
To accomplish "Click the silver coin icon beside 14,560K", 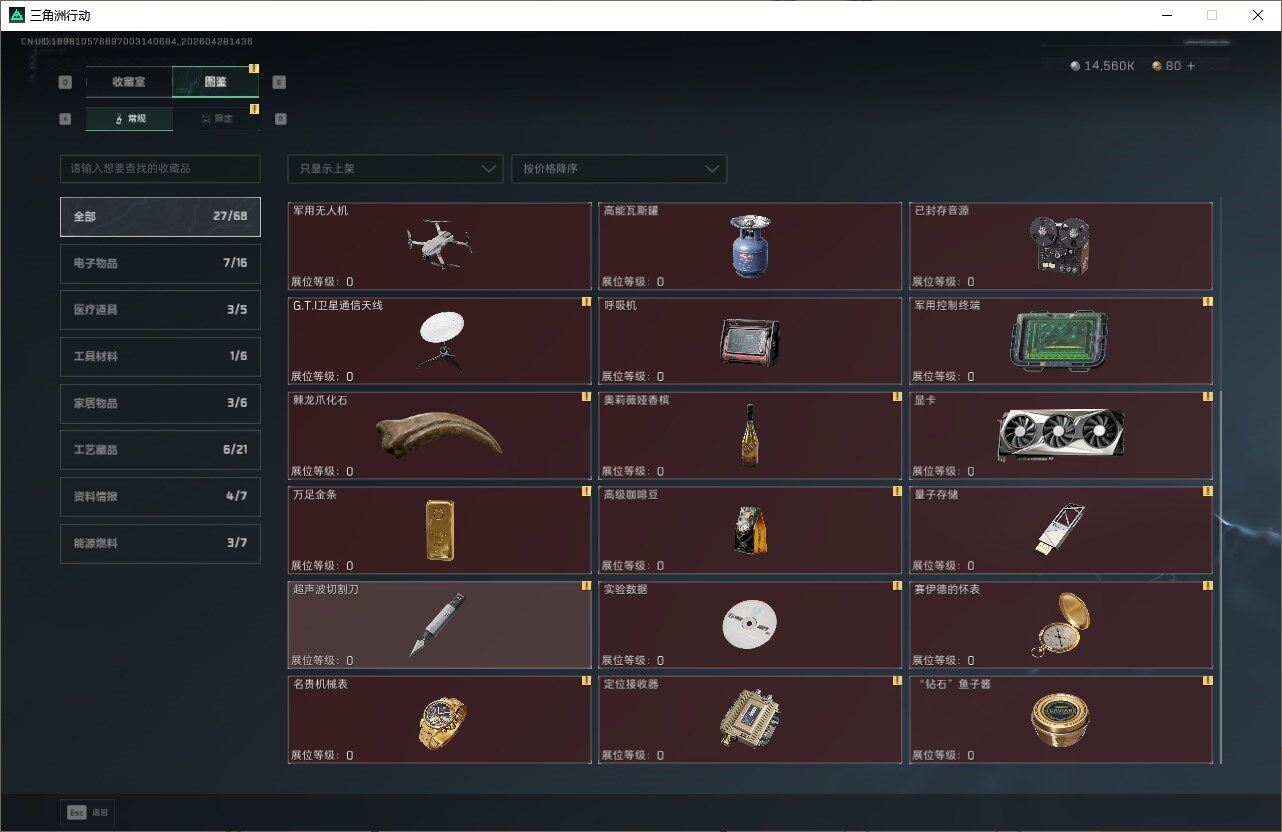I will (1075, 66).
